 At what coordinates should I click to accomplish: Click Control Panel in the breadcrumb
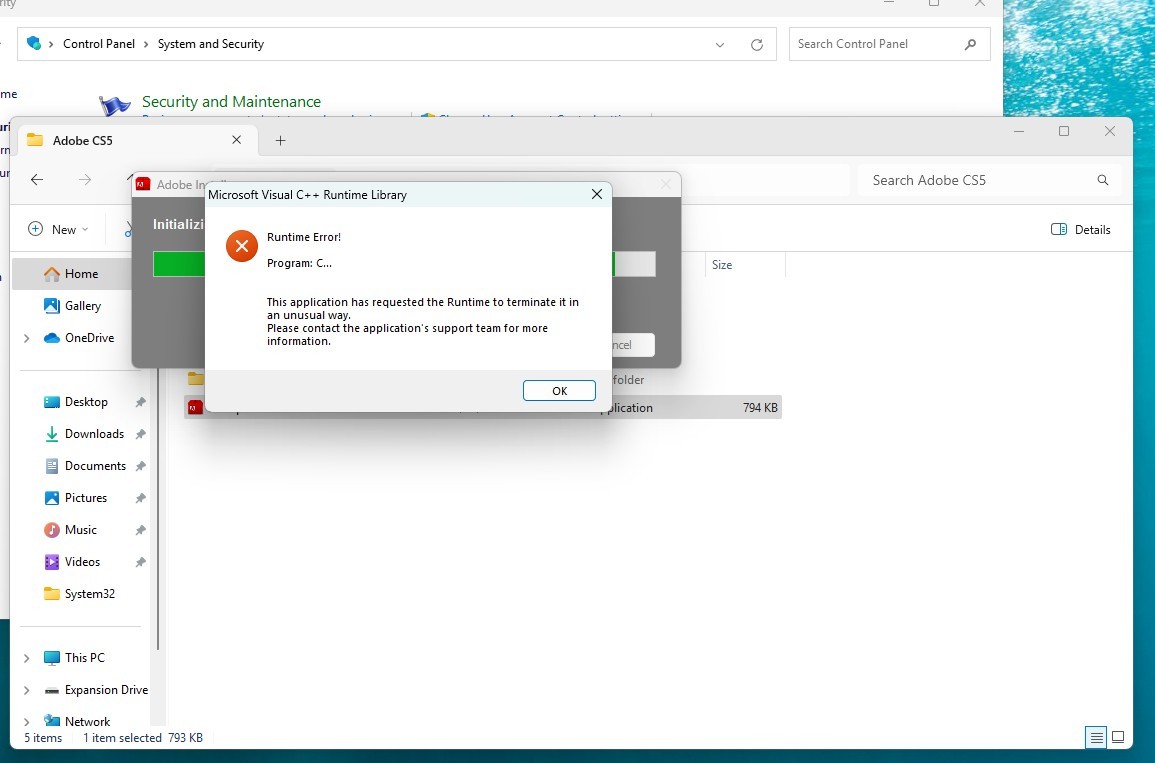tap(99, 43)
